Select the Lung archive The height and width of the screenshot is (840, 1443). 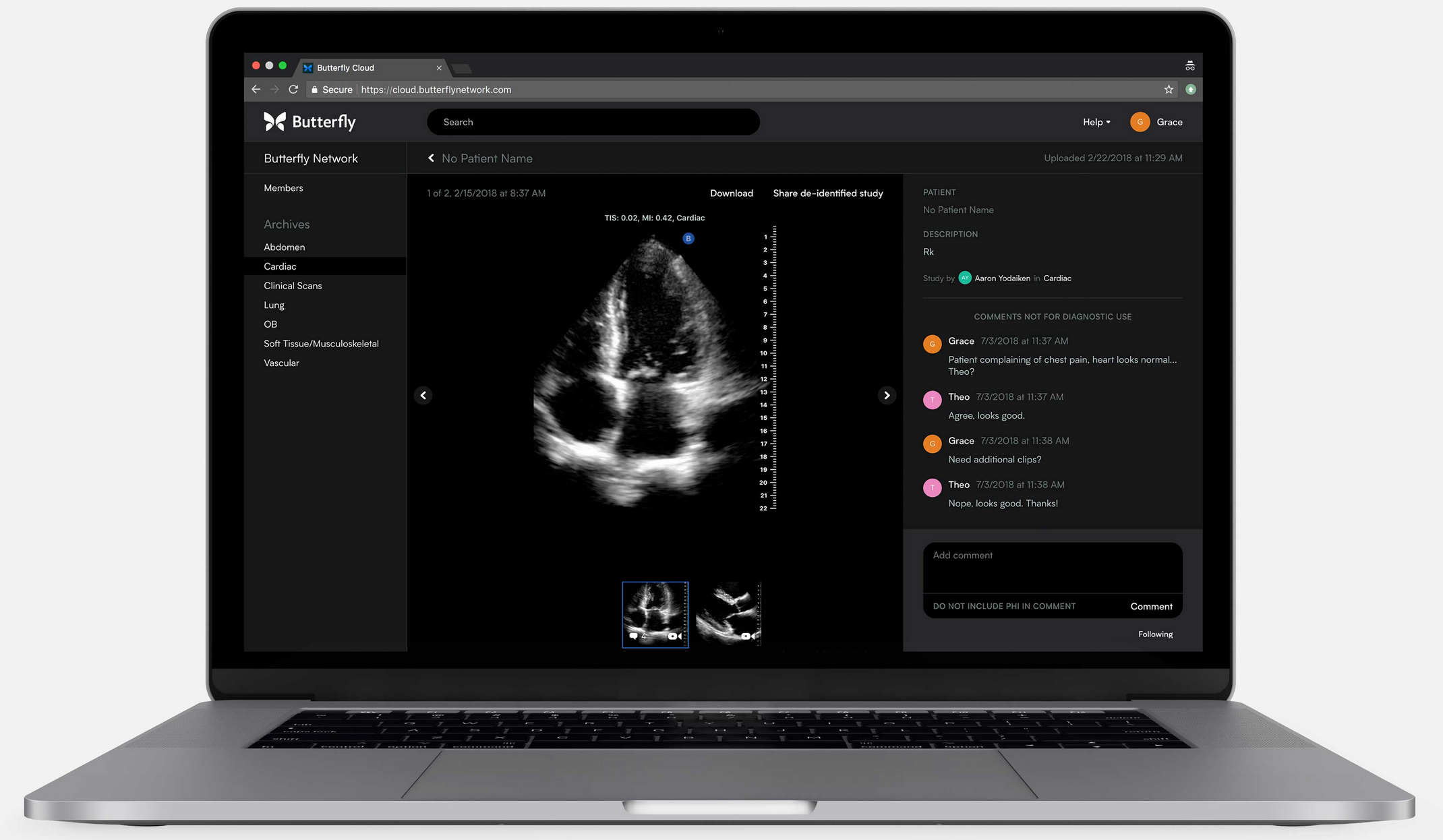(x=274, y=305)
